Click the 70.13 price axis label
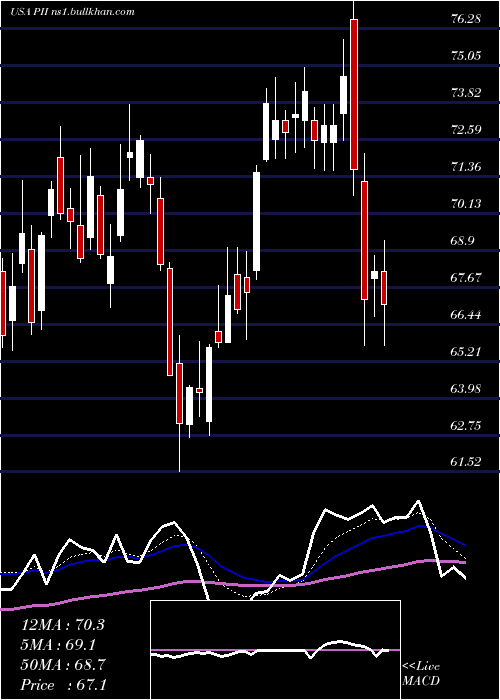Image resolution: width=500 pixels, height=700 pixels. pos(466,204)
